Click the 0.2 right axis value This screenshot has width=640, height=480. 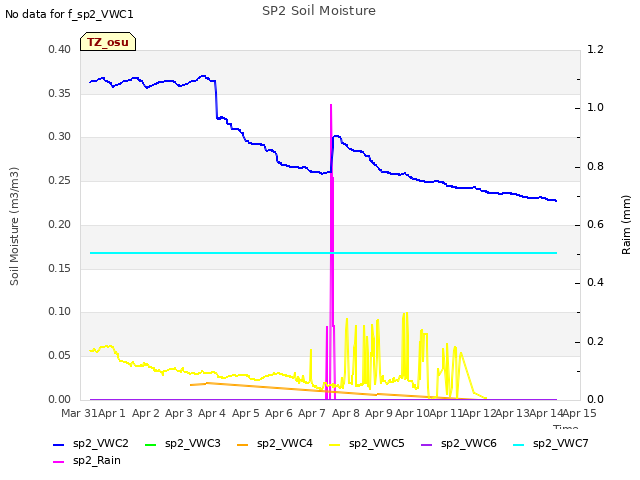click(596, 341)
